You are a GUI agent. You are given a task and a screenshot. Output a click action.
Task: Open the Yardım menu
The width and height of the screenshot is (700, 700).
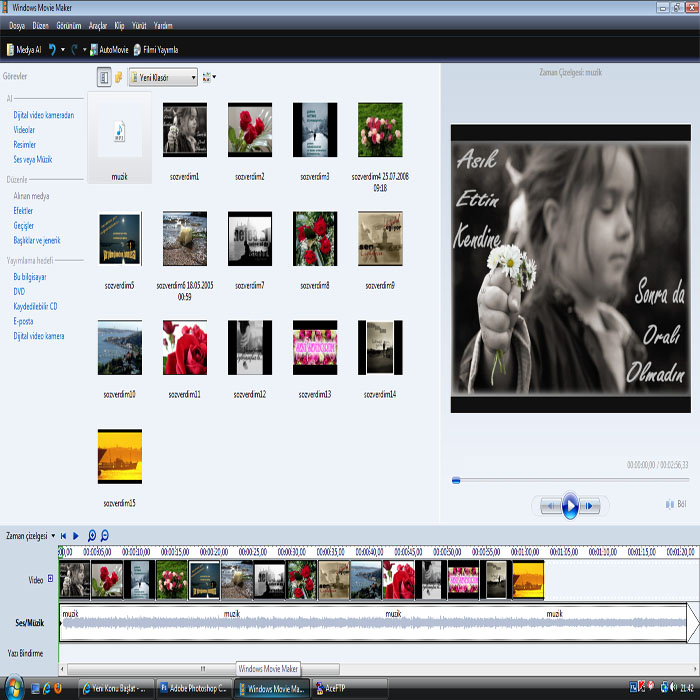(163, 25)
